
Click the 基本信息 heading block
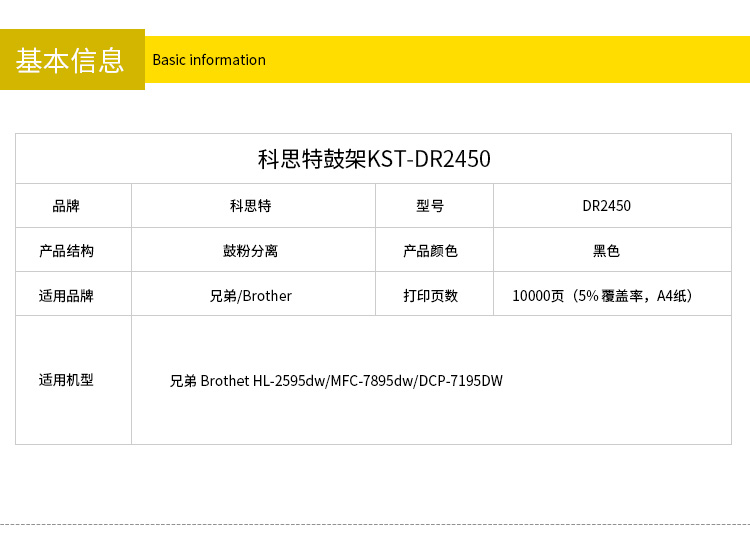click(x=71, y=60)
